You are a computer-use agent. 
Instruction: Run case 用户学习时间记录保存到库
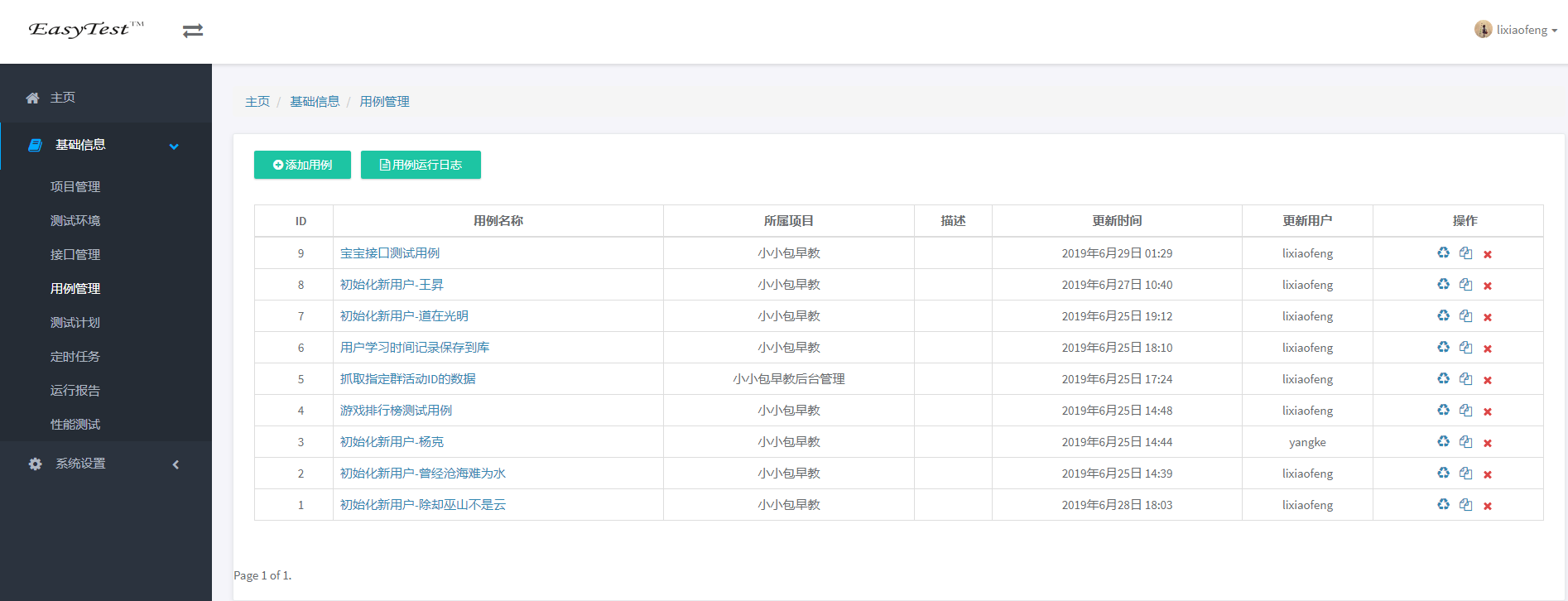point(1443,347)
